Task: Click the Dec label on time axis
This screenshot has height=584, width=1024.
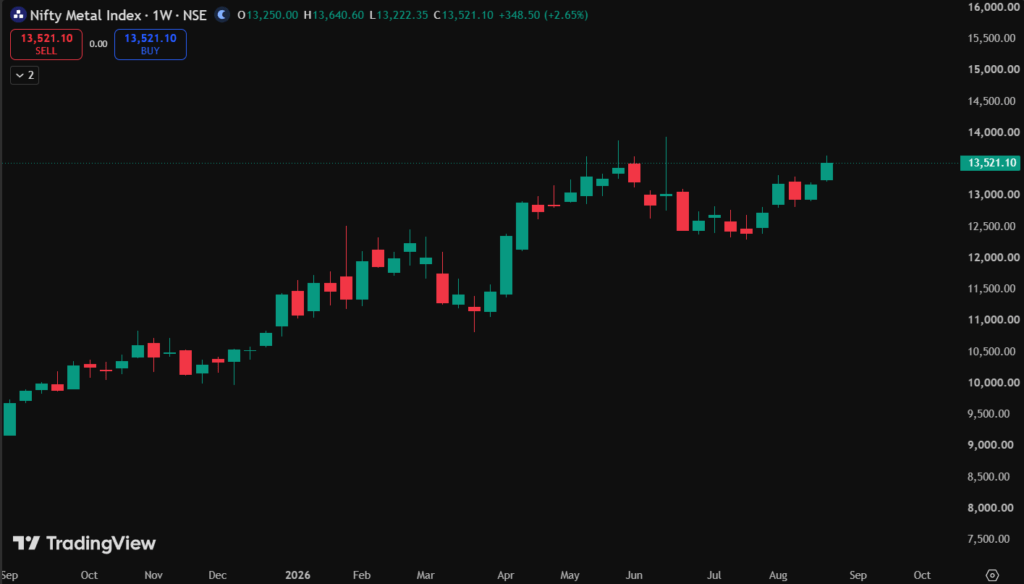Action: tap(217, 575)
